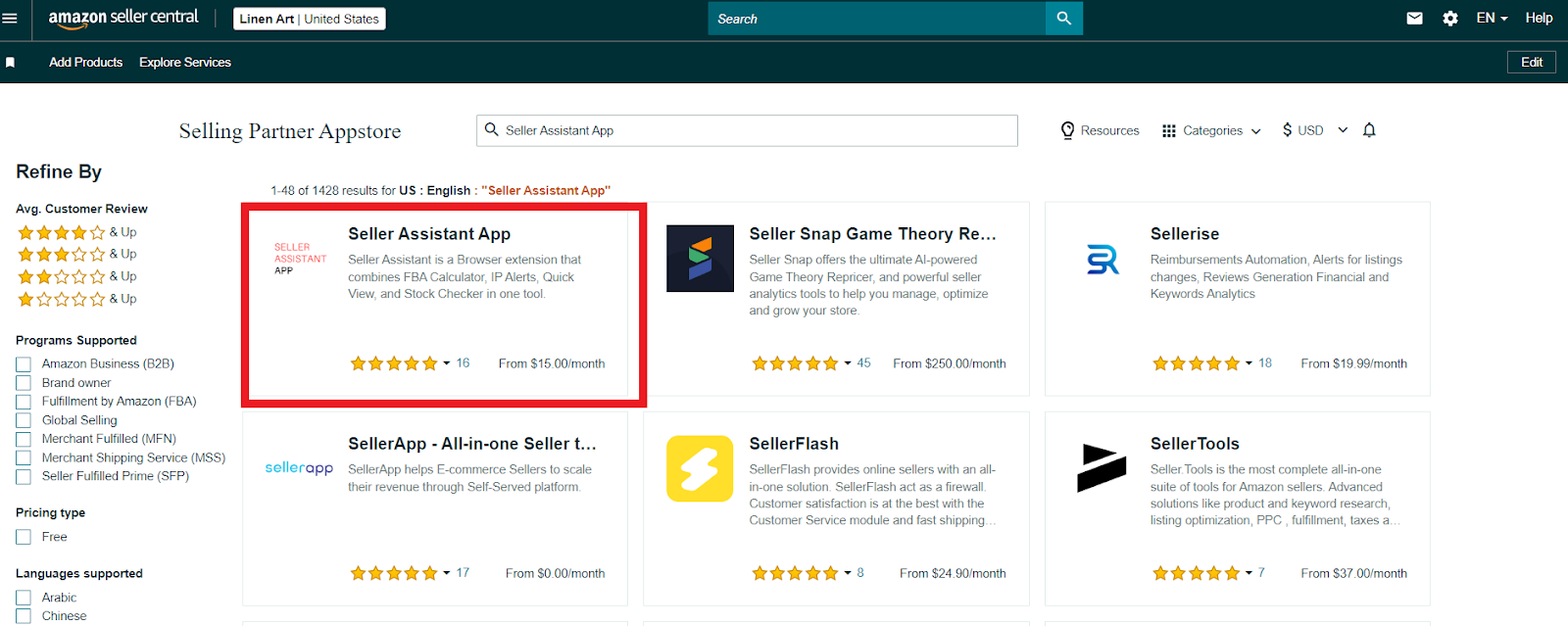
Task: Click Selling Partner Appstore heading
Action: (x=290, y=131)
